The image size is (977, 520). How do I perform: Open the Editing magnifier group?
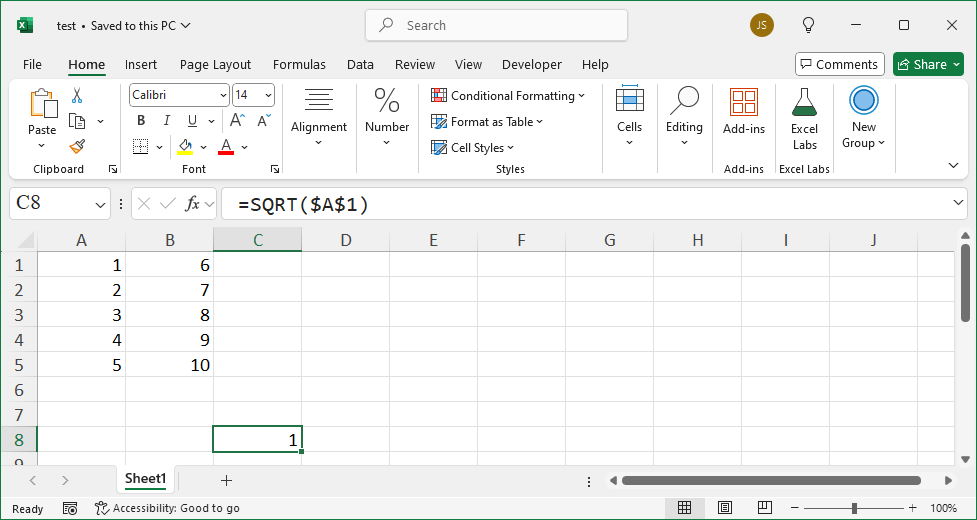(684, 100)
